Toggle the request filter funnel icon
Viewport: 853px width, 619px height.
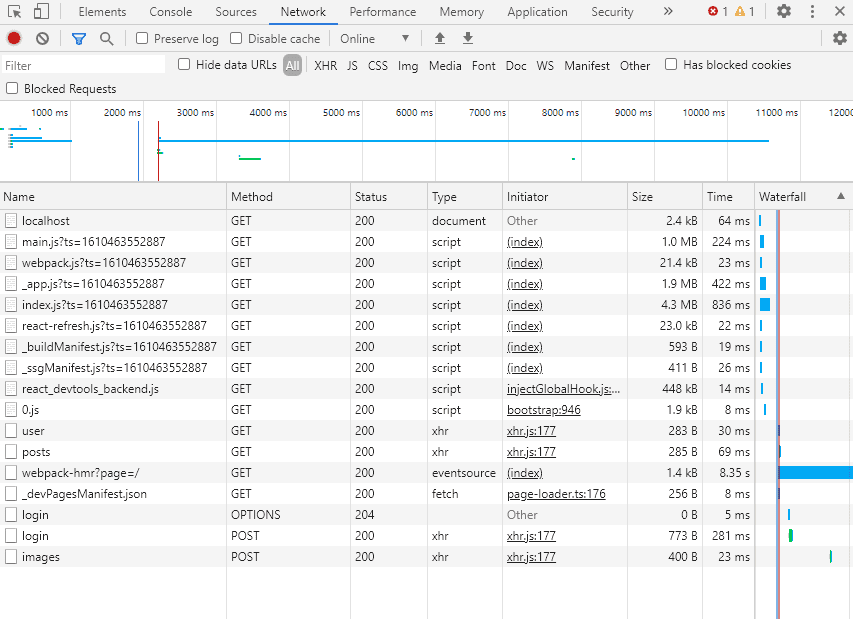(x=79, y=39)
